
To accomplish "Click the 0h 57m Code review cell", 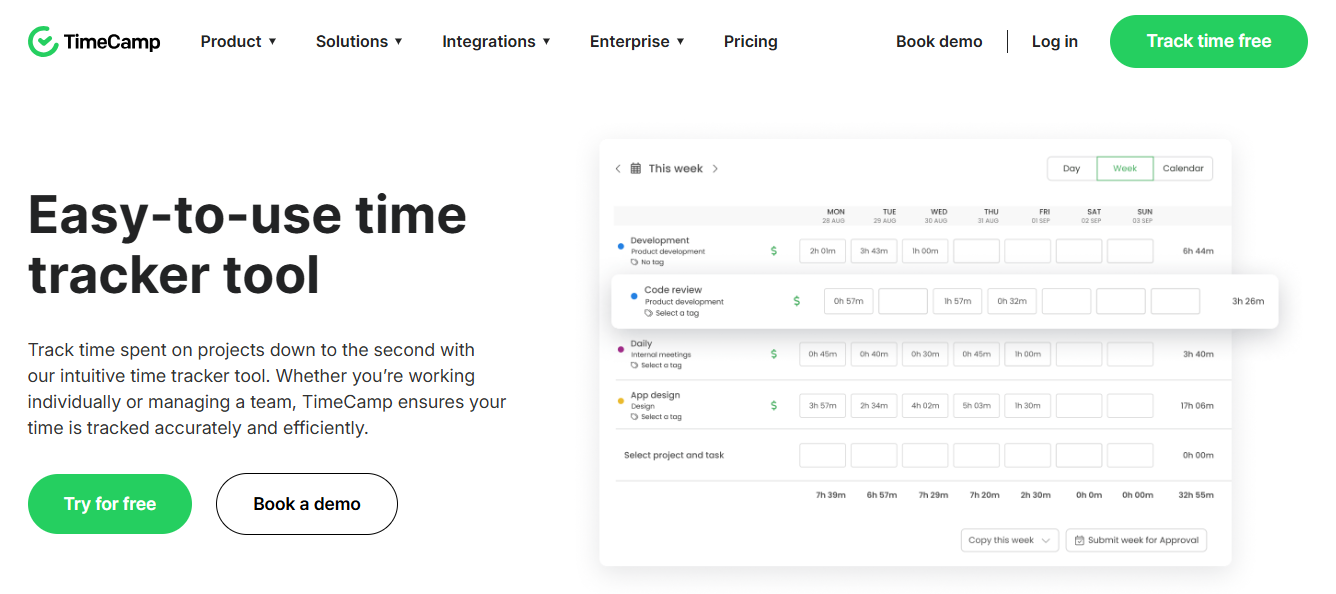I will (x=849, y=301).
